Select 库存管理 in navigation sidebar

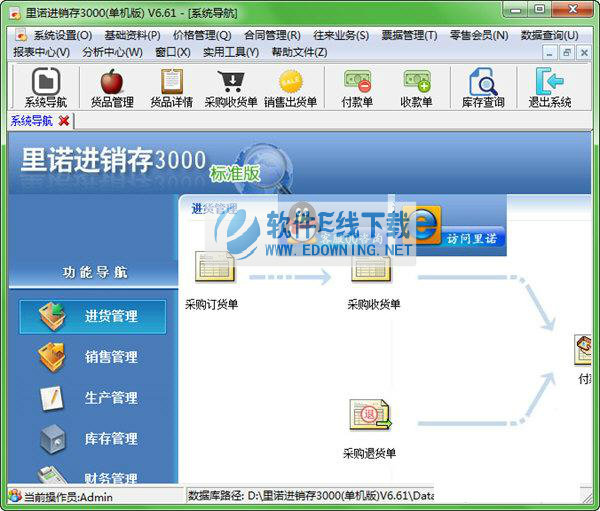93,438
